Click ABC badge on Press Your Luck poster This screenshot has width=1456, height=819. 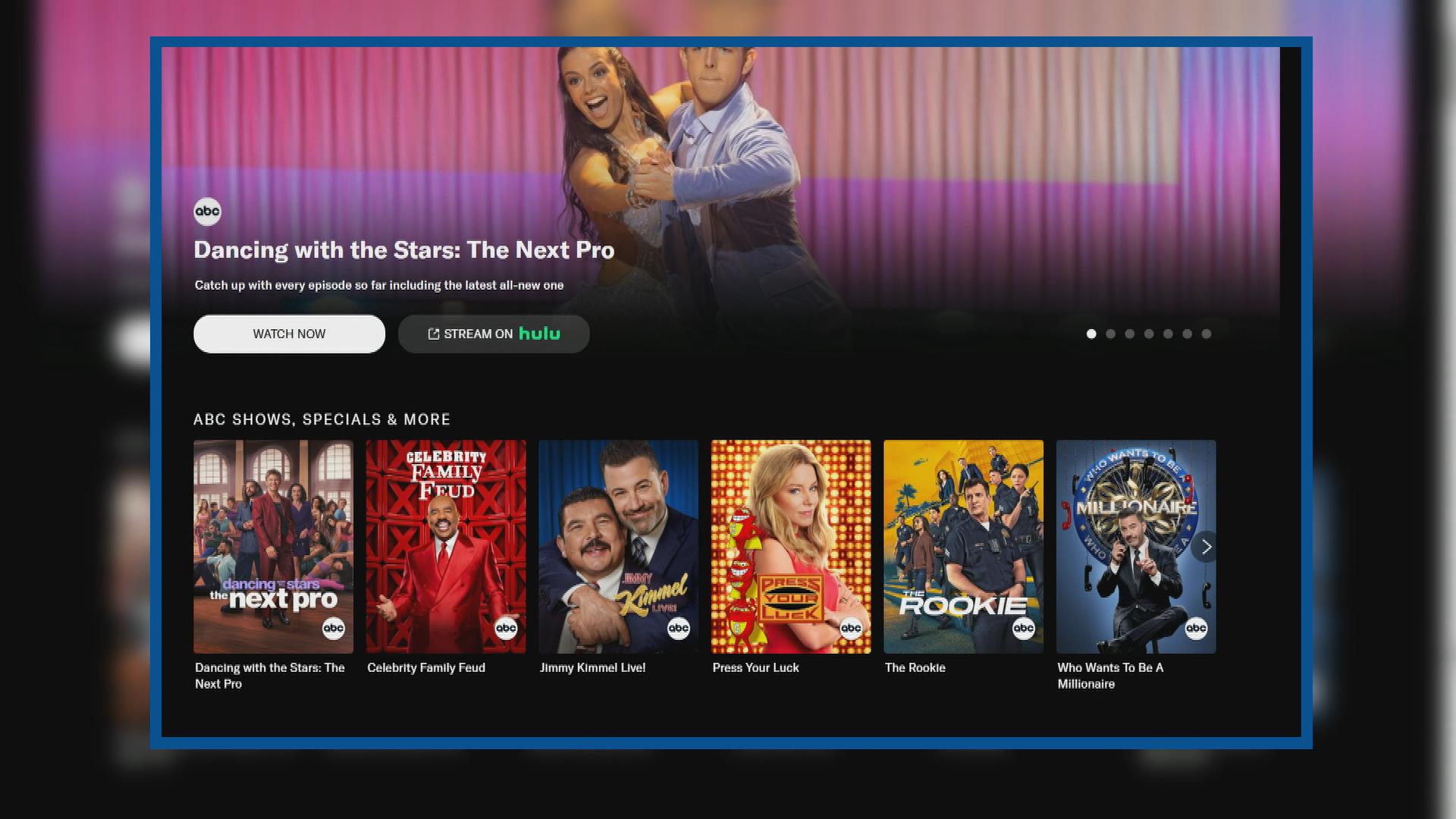pyautogui.click(x=851, y=628)
